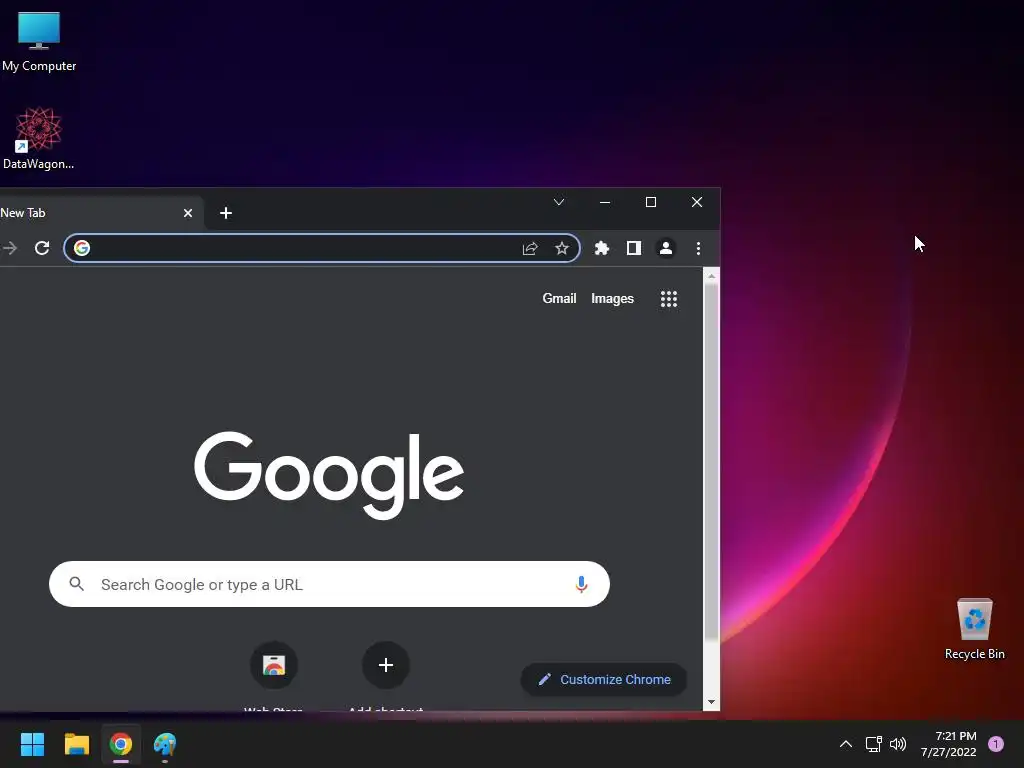Maximize the Chrome window
Screen dimensions: 1024x768
click(650, 202)
